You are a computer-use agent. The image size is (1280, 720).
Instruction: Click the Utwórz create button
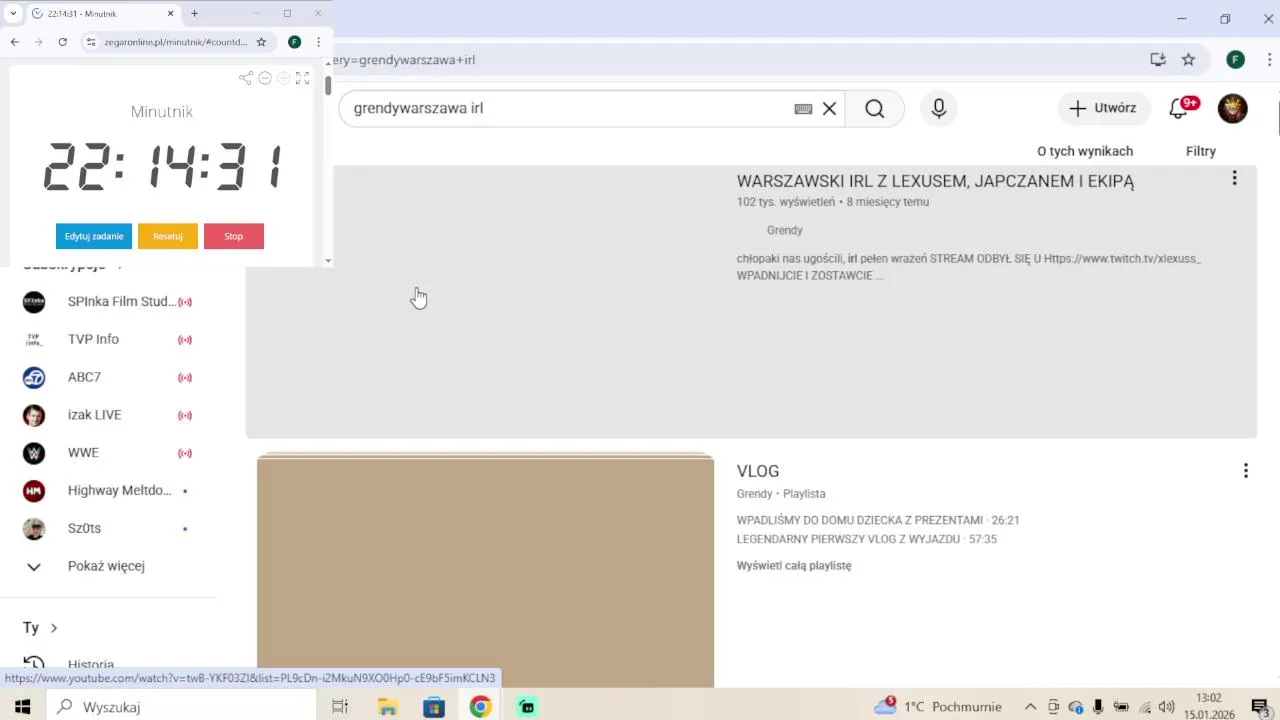[x=1104, y=108]
